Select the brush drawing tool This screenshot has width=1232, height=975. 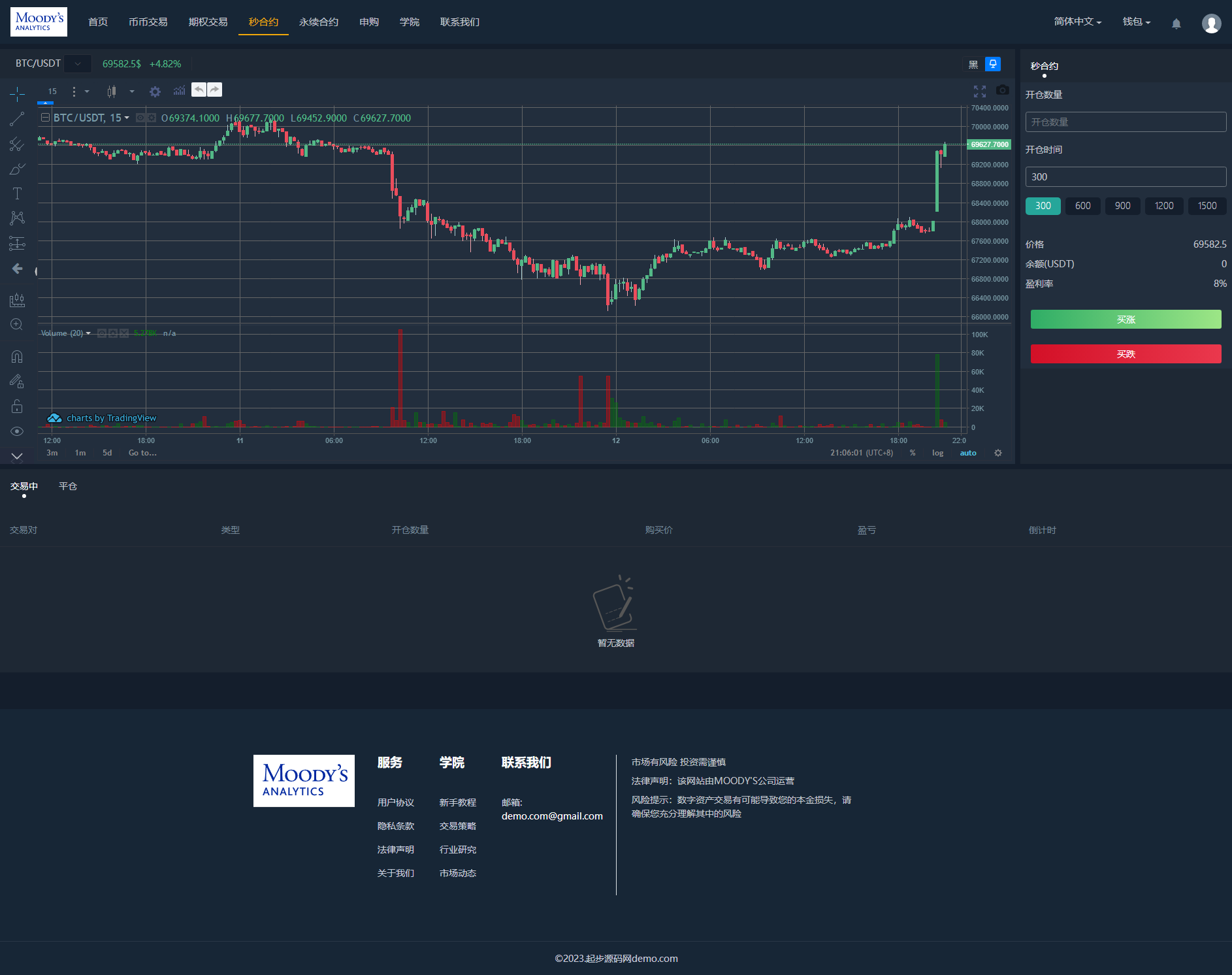coord(17,169)
